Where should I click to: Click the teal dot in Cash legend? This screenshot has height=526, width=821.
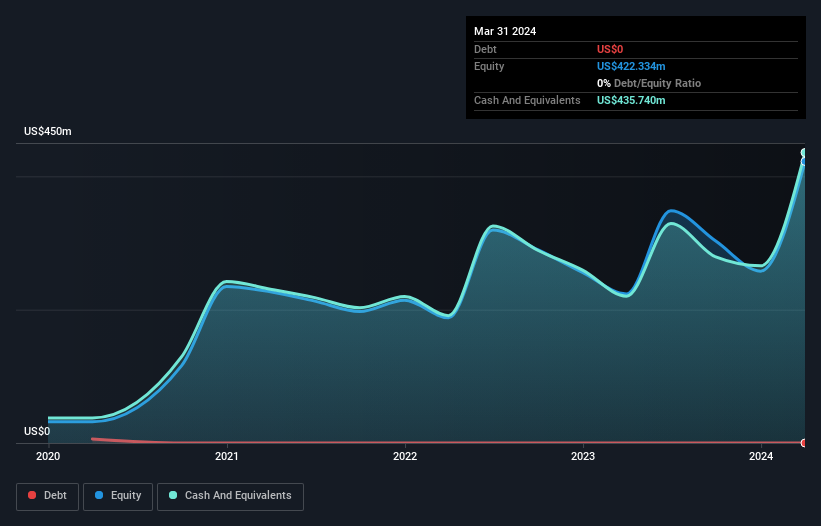[x=173, y=495]
